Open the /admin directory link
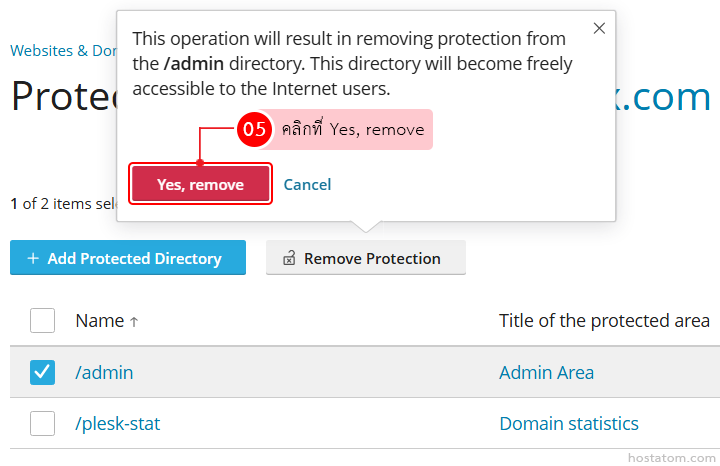This screenshot has width=720, height=466. coord(104,372)
